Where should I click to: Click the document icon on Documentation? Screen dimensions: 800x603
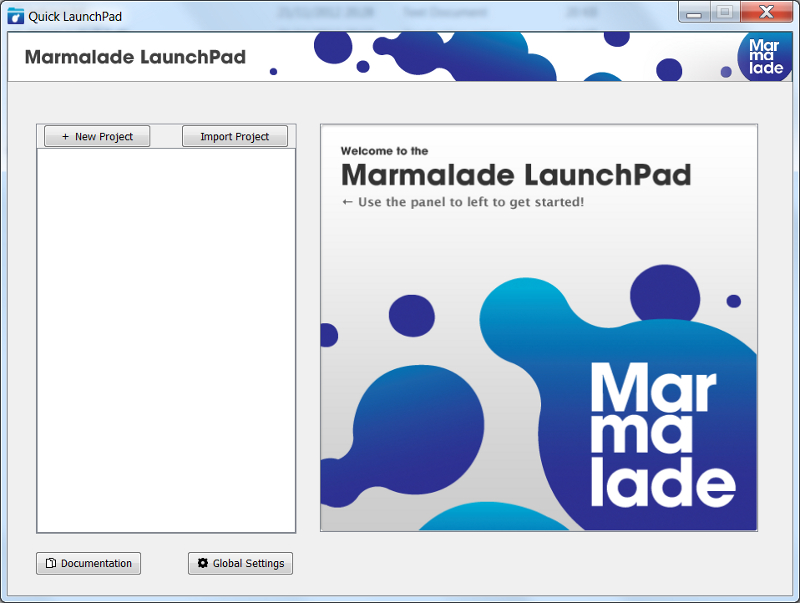[51, 563]
